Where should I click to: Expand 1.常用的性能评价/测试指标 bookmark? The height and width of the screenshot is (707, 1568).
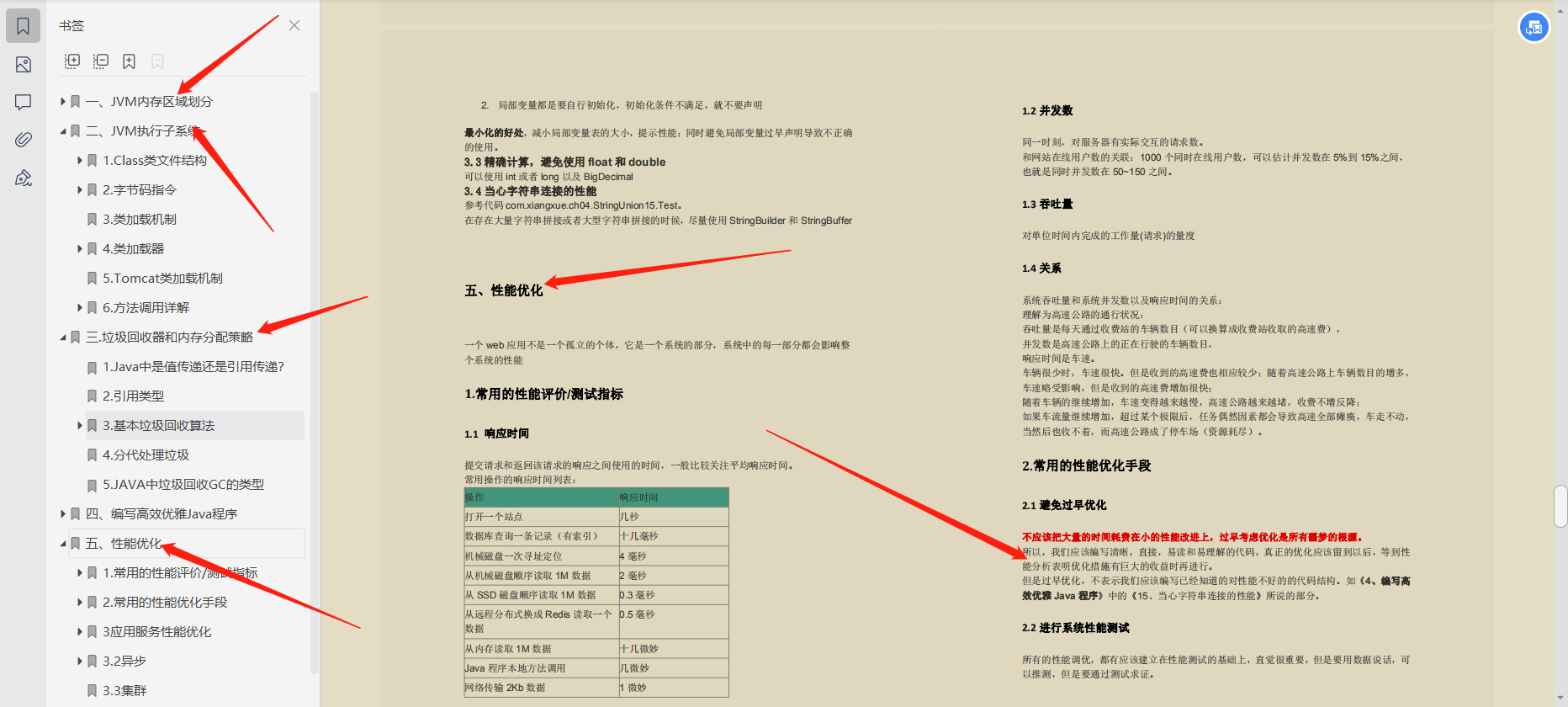(80, 573)
